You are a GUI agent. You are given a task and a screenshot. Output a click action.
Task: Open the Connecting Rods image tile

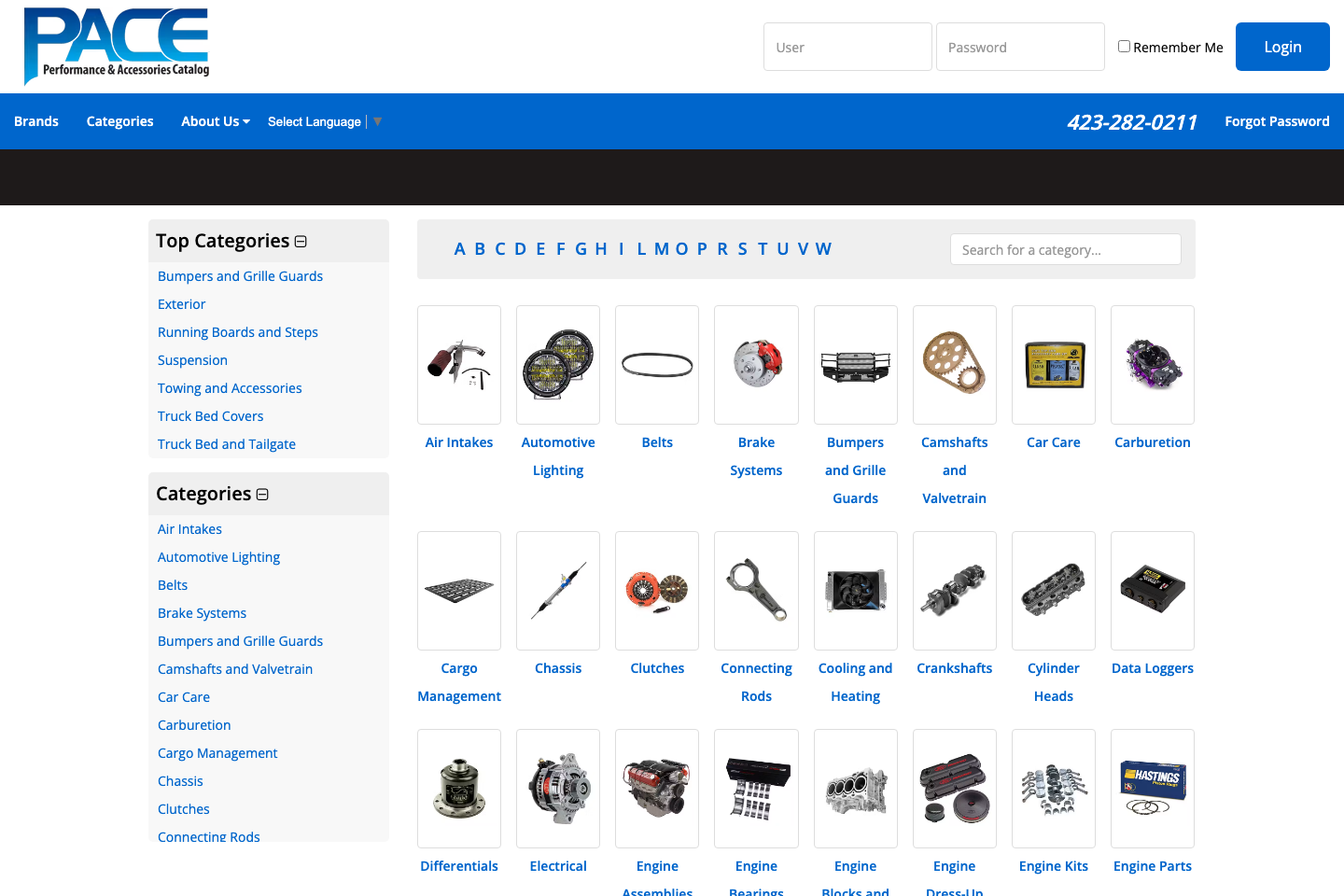756,591
